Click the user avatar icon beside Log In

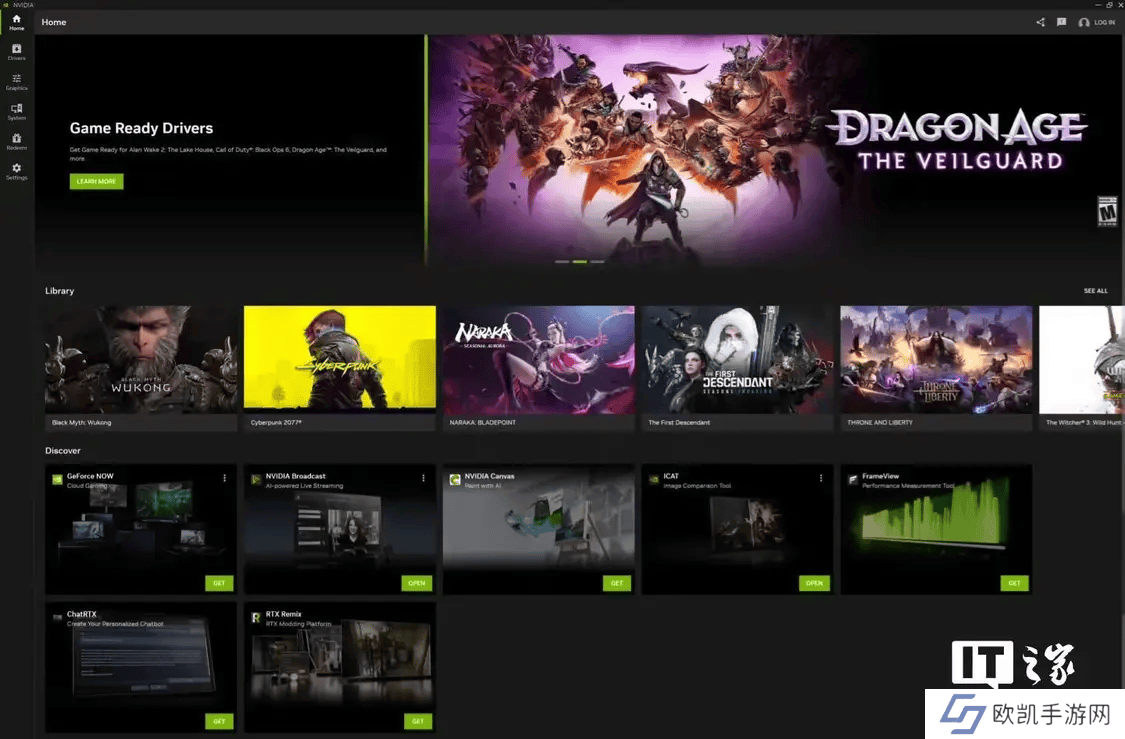[1084, 22]
